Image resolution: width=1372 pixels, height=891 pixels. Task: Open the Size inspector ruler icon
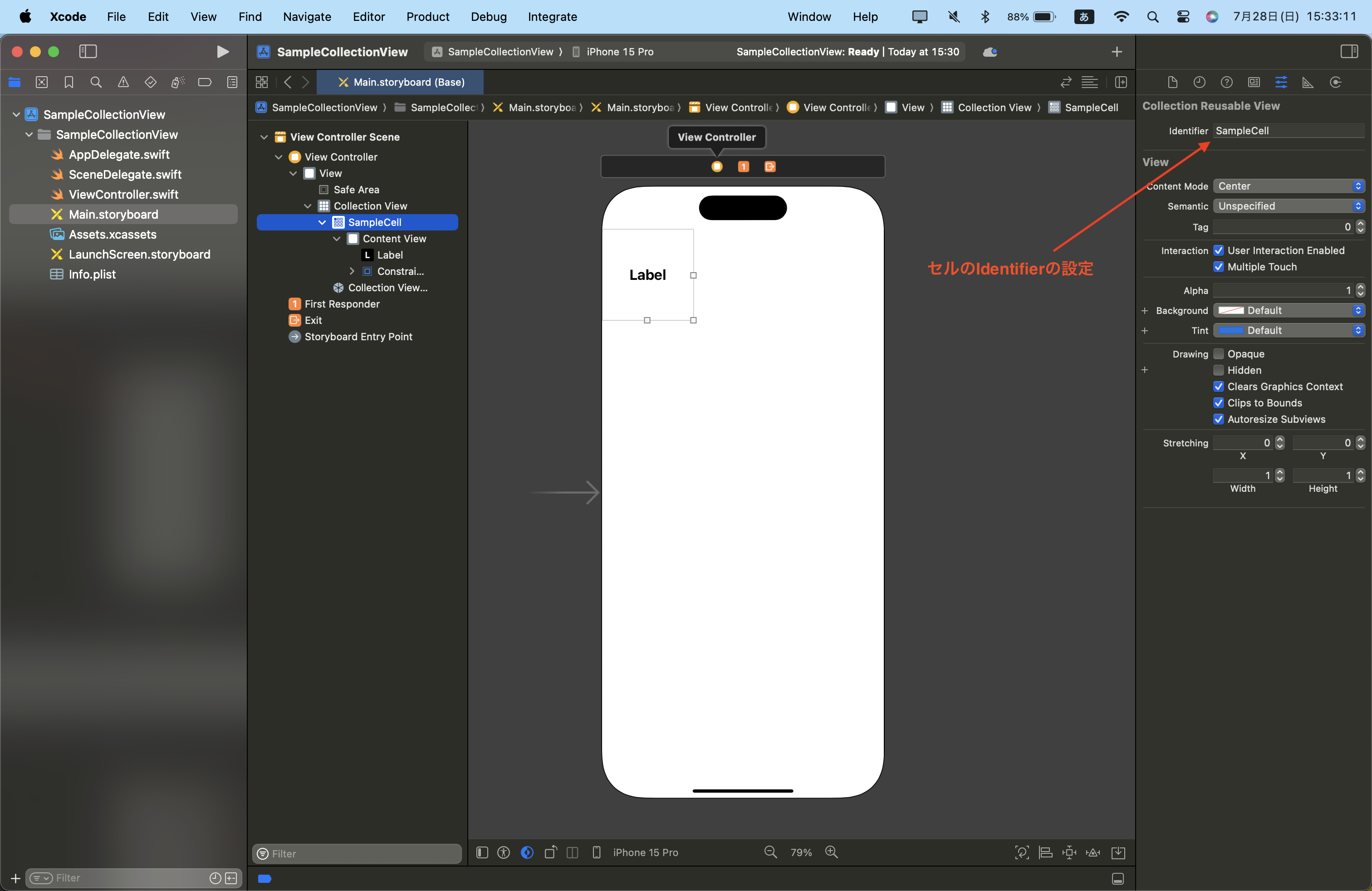point(1308,83)
